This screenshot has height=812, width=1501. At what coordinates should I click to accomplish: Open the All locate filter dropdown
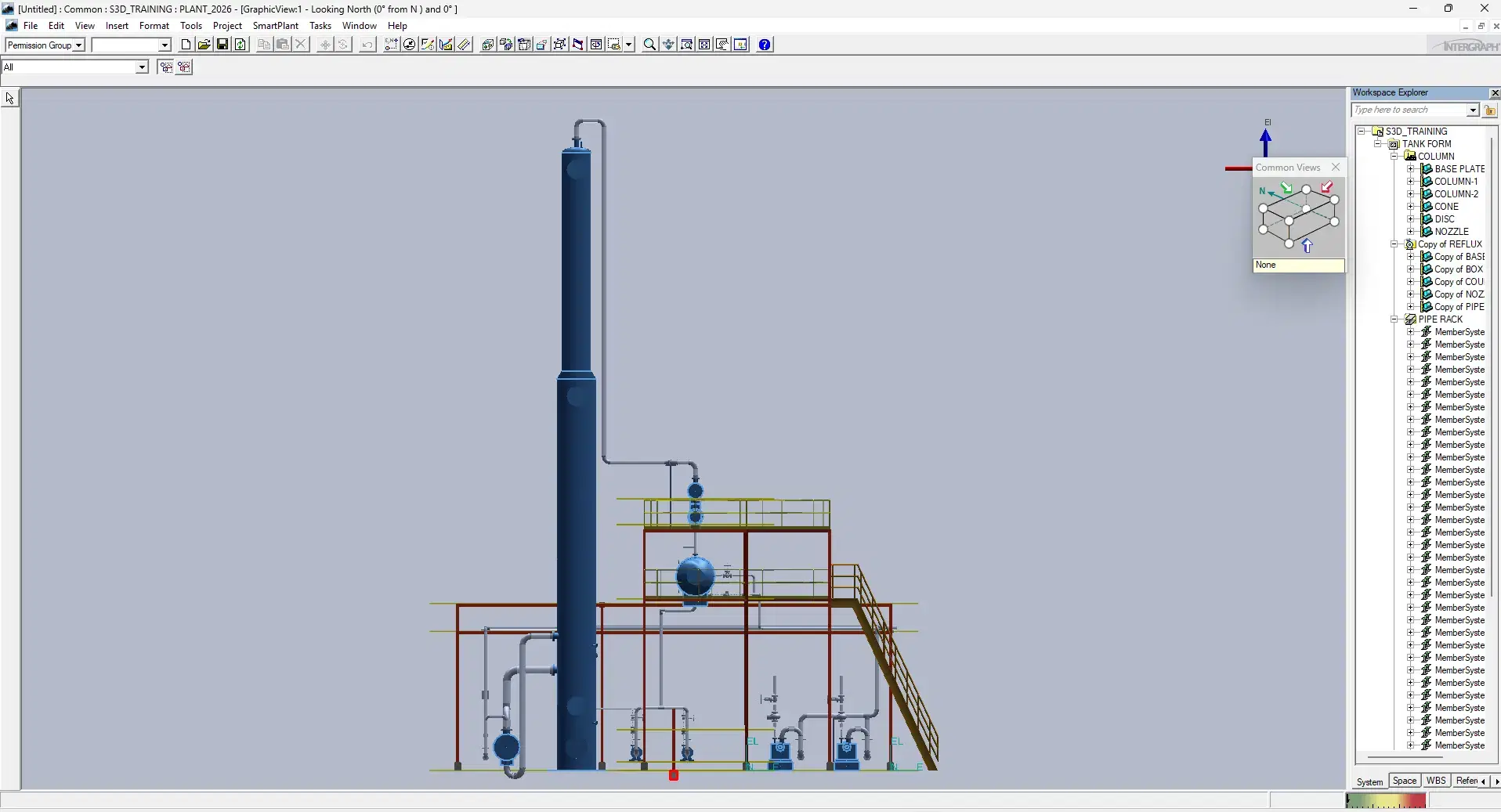142,67
